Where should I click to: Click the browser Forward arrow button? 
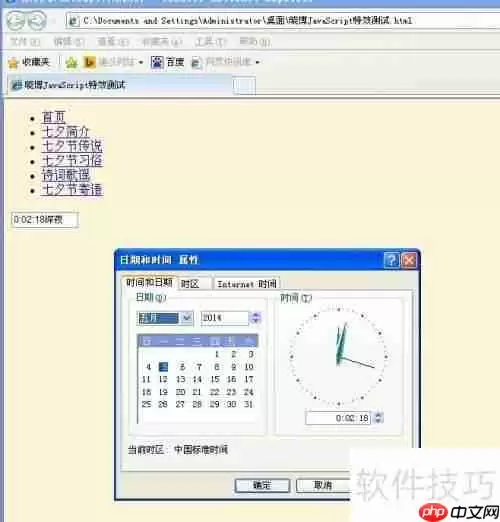[37, 21]
